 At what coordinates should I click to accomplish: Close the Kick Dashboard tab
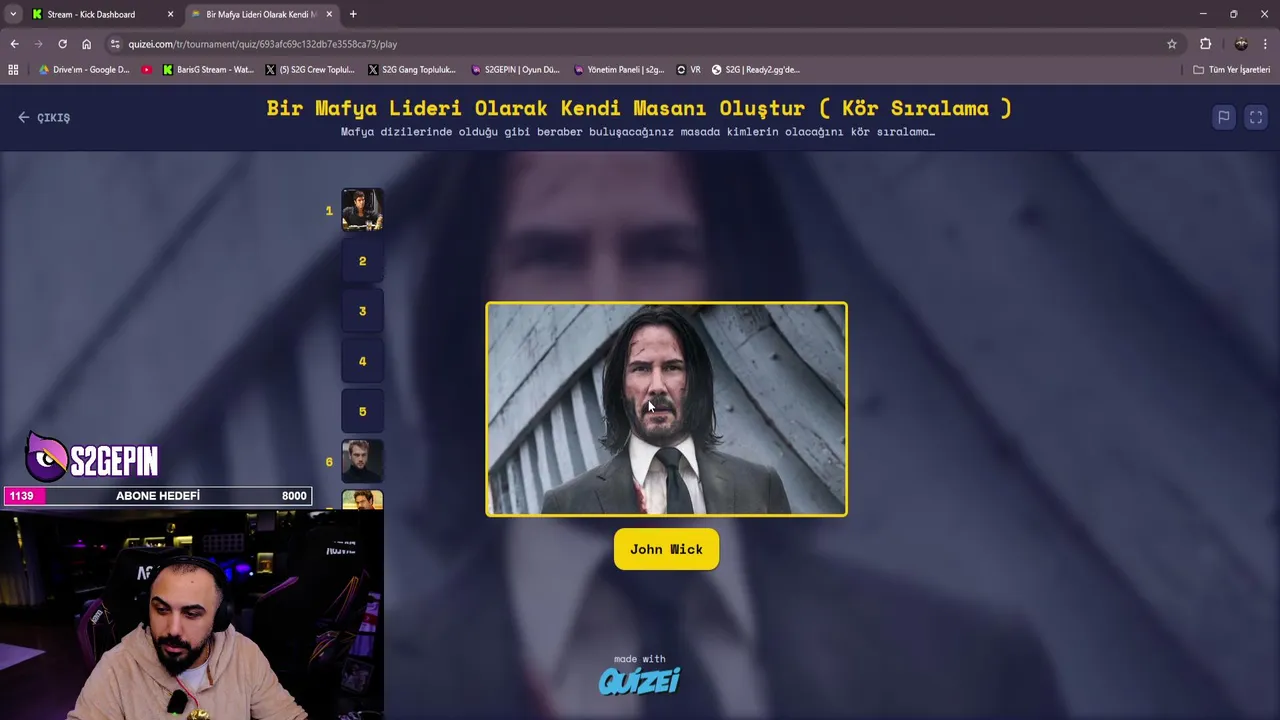click(x=170, y=14)
